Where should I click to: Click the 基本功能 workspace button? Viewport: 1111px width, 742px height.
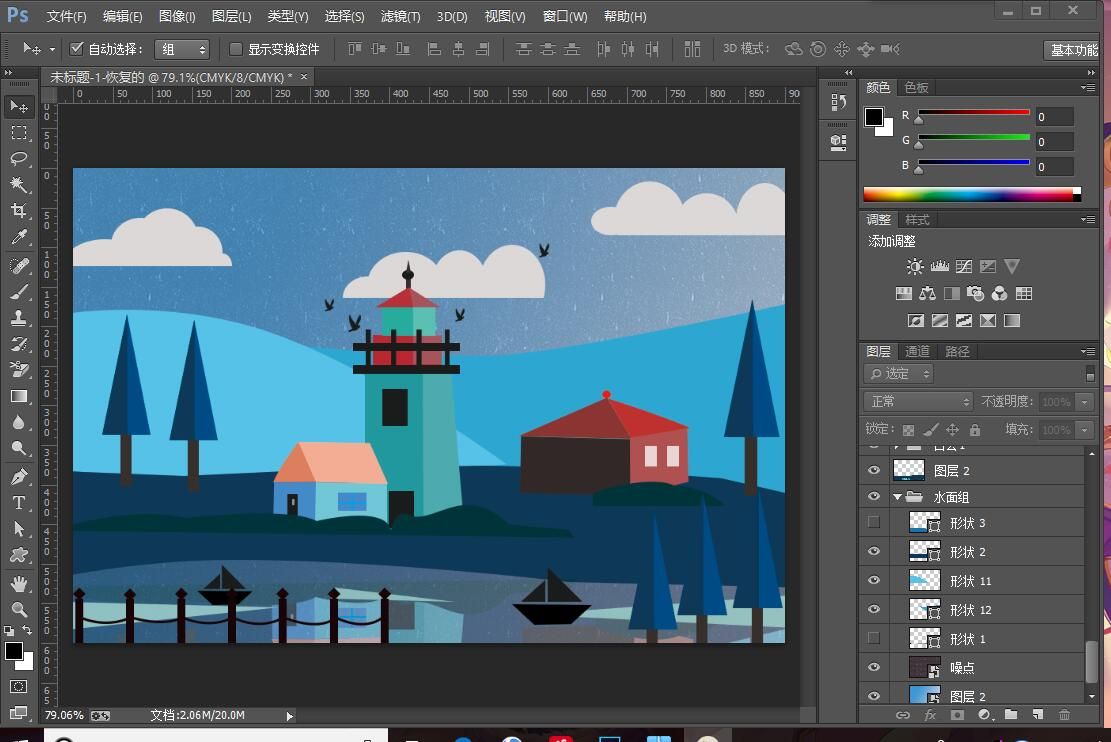point(1073,50)
